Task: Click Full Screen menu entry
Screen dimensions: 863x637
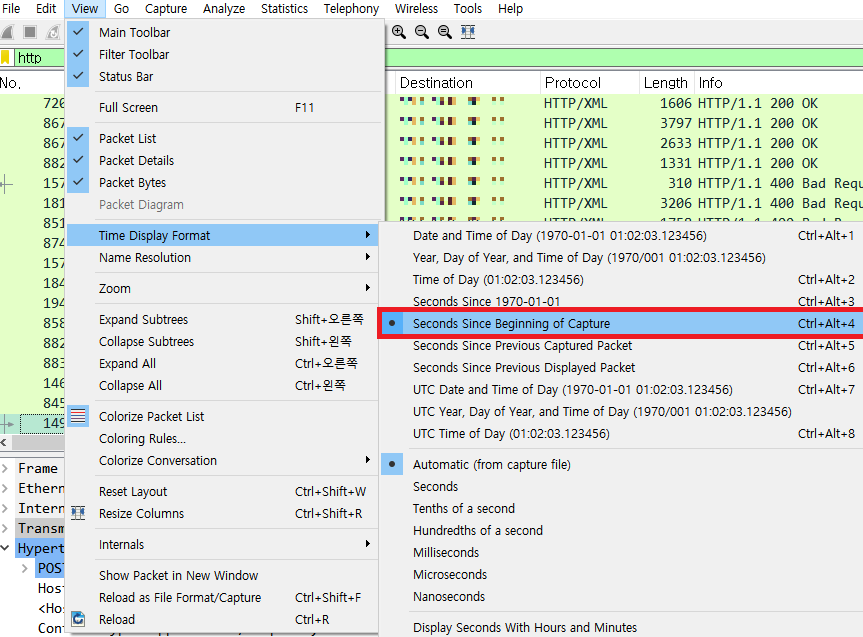Action: point(222,107)
